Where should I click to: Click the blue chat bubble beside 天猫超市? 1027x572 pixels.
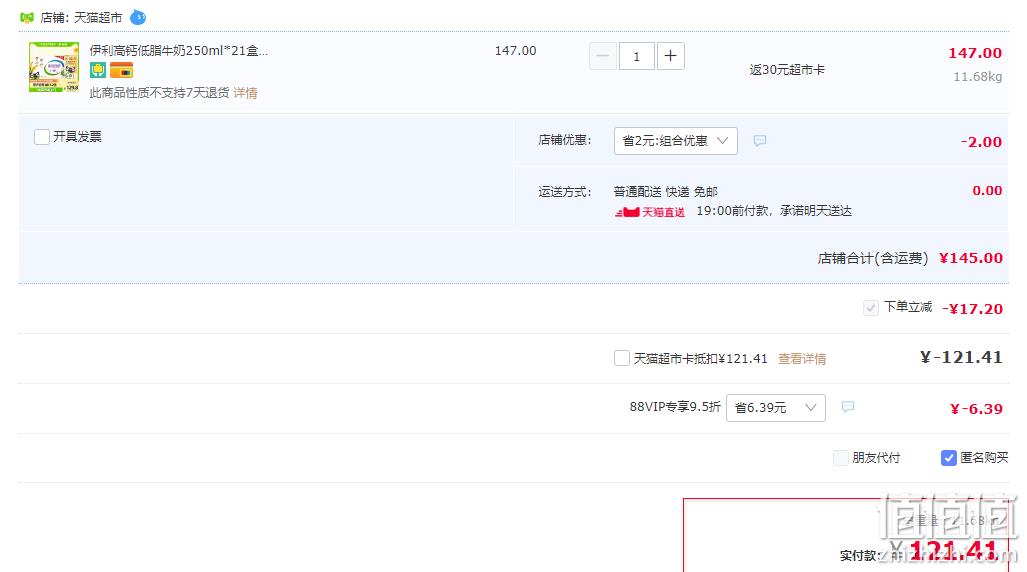tap(138, 17)
